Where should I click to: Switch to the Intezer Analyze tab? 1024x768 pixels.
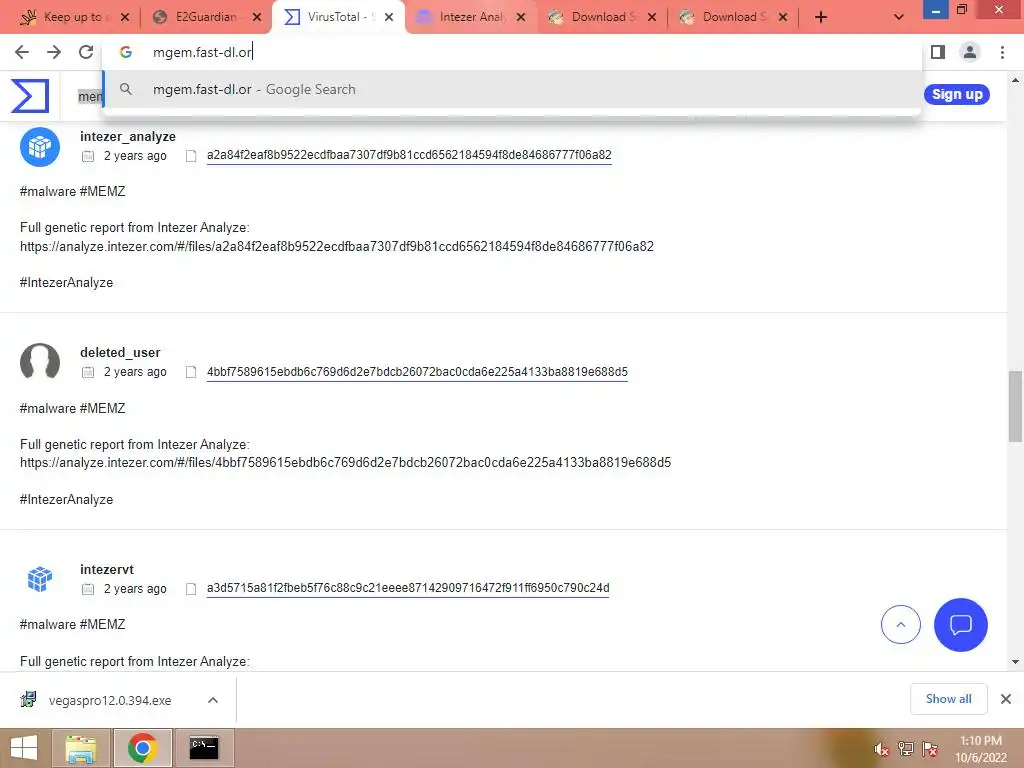coord(470,17)
